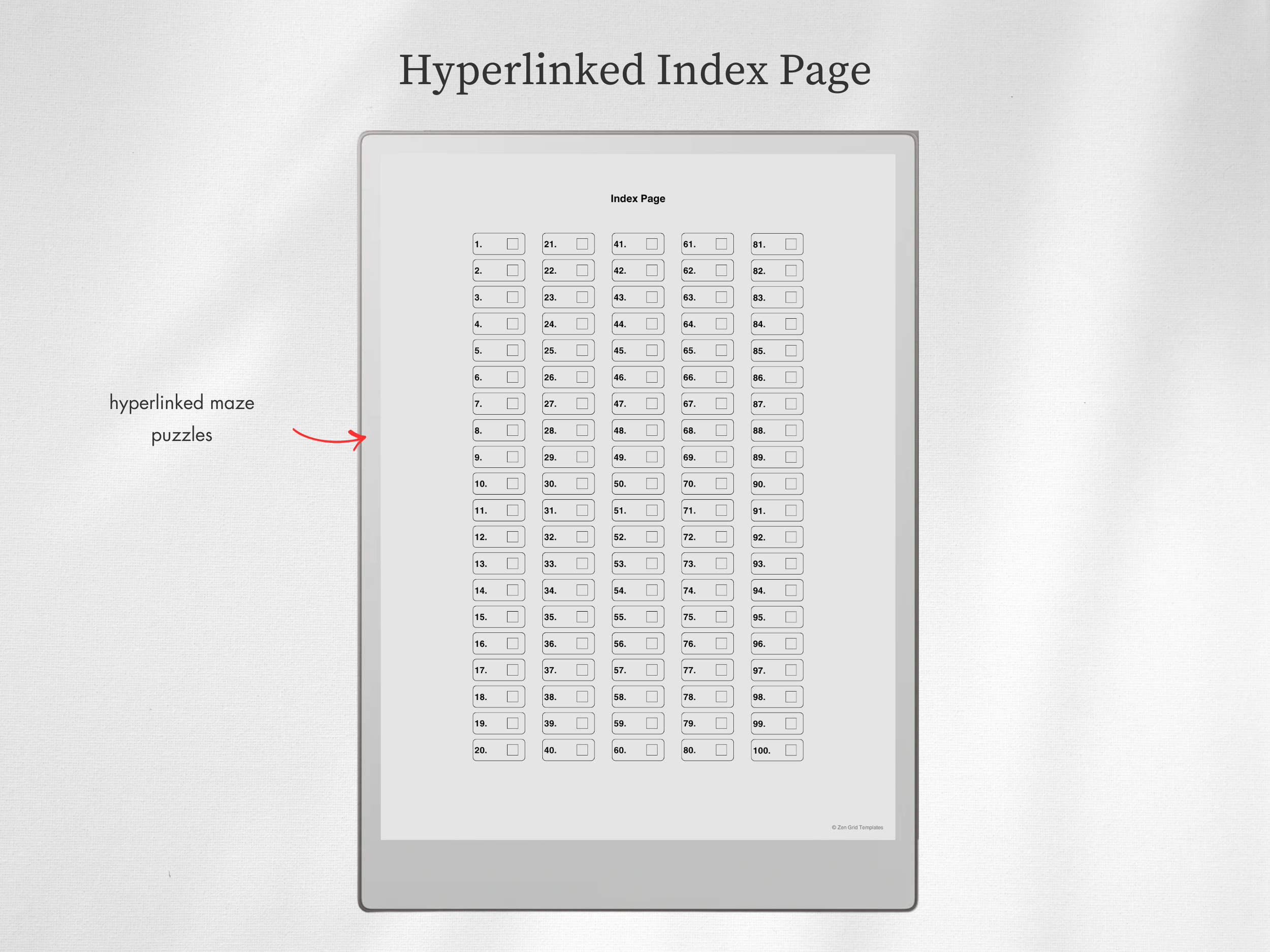Follow the hyperlink numbered 95
Viewport: 1270px width, 952px height.
[x=777, y=617]
